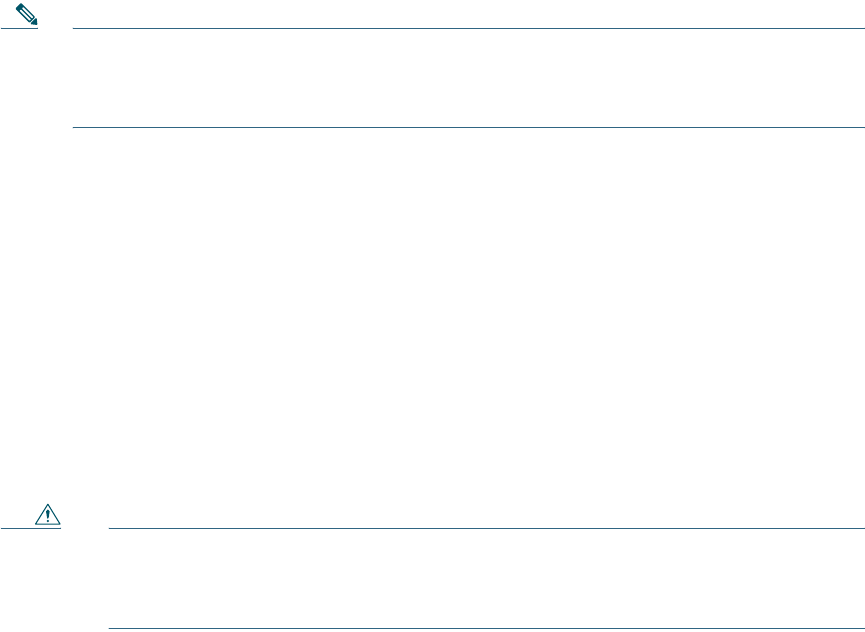Click the top rule beside the caution triangle

(486, 528)
